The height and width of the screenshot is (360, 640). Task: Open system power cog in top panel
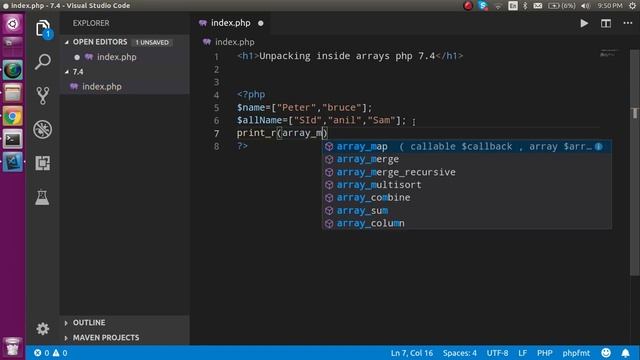coord(633,6)
